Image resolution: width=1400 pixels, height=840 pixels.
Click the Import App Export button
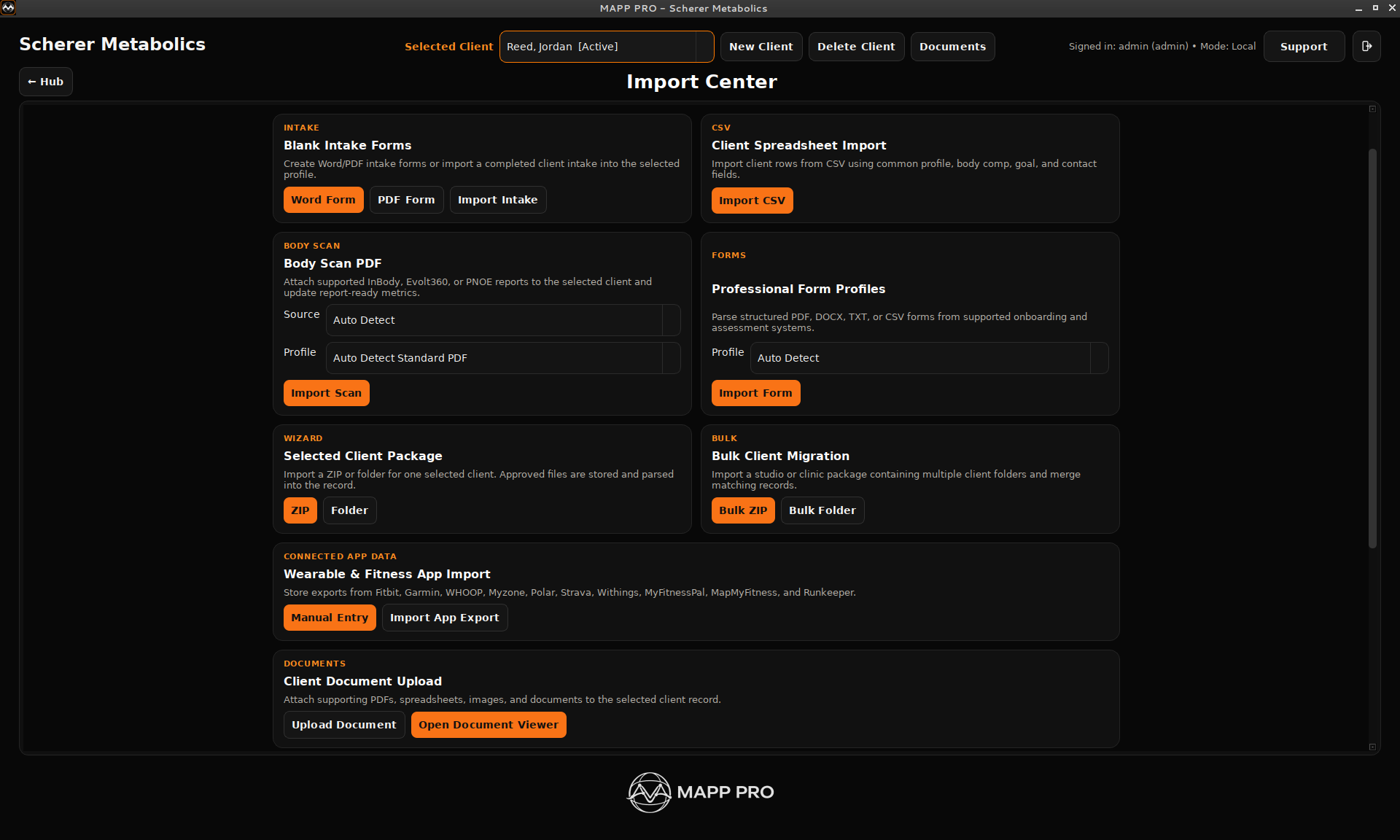click(445, 618)
